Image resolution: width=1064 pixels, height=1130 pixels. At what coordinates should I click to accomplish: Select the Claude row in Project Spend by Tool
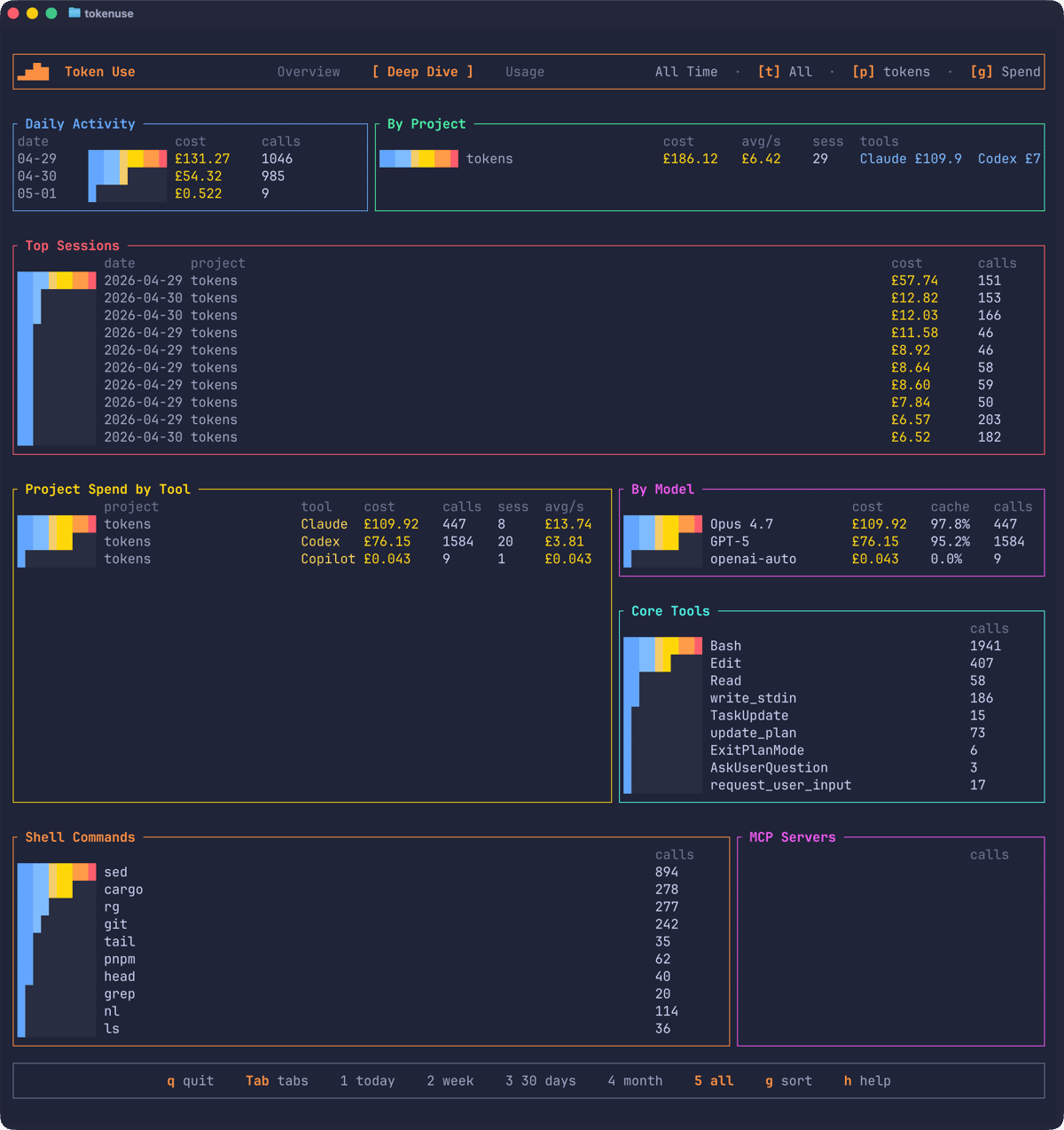(x=312, y=524)
